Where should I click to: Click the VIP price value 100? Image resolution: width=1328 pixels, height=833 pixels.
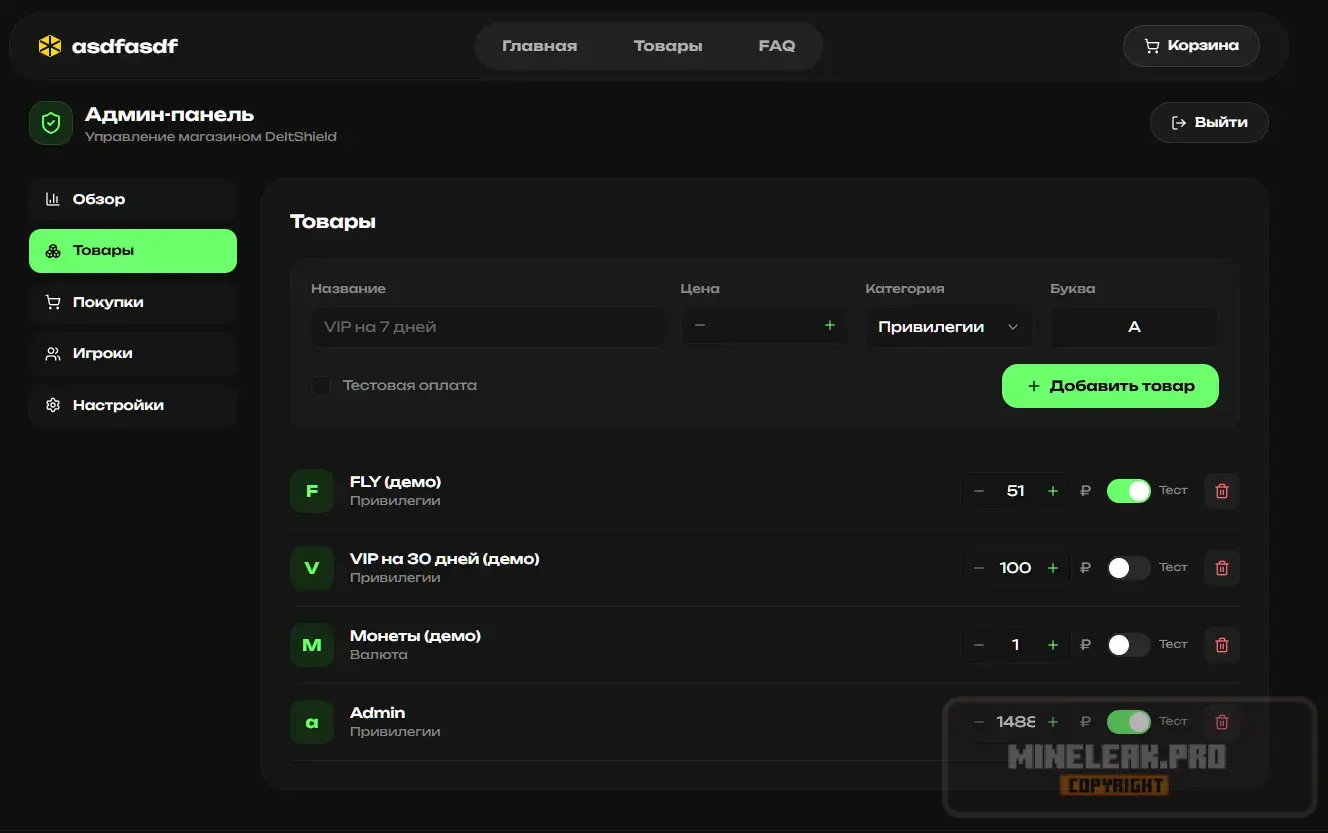1015,568
